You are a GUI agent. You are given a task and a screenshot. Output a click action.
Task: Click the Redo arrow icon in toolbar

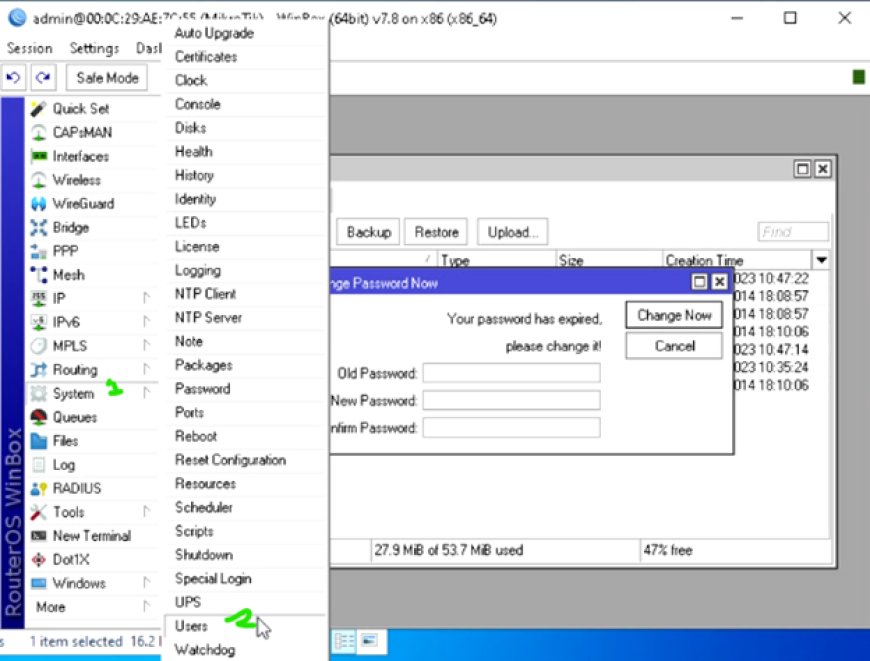pyautogui.click(x=43, y=78)
